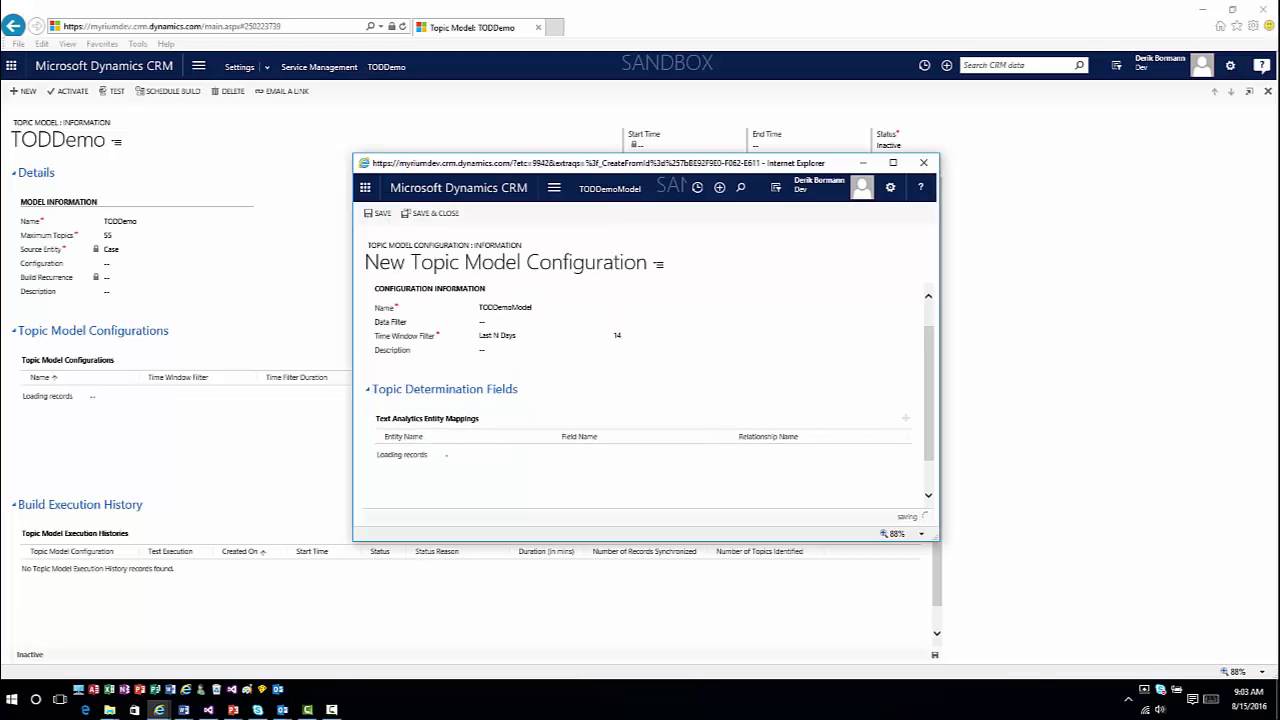The height and width of the screenshot is (720, 1280).
Task: Go to next record down arrow
Action: point(1231,91)
